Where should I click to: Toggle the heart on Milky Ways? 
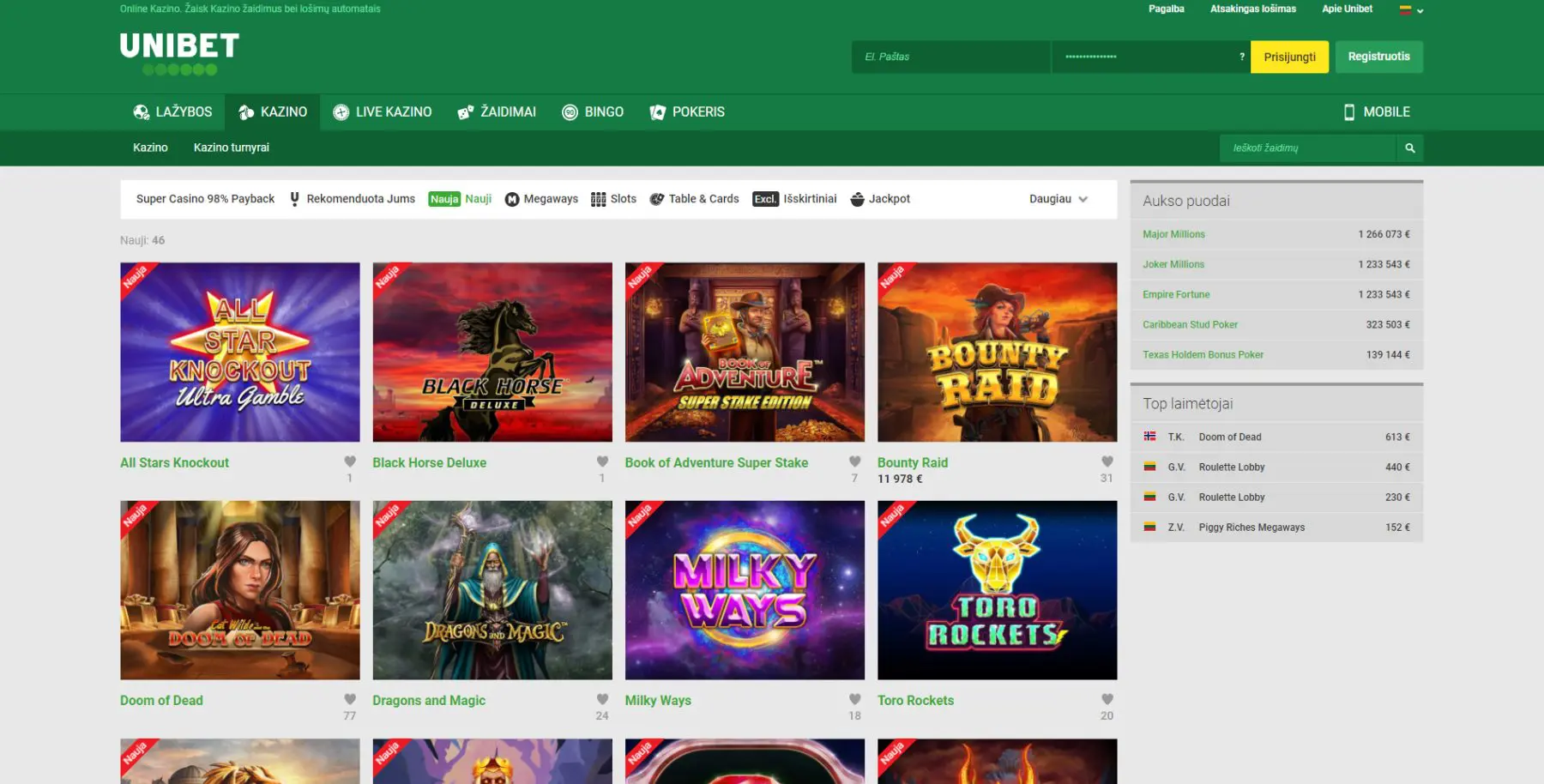(854, 699)
